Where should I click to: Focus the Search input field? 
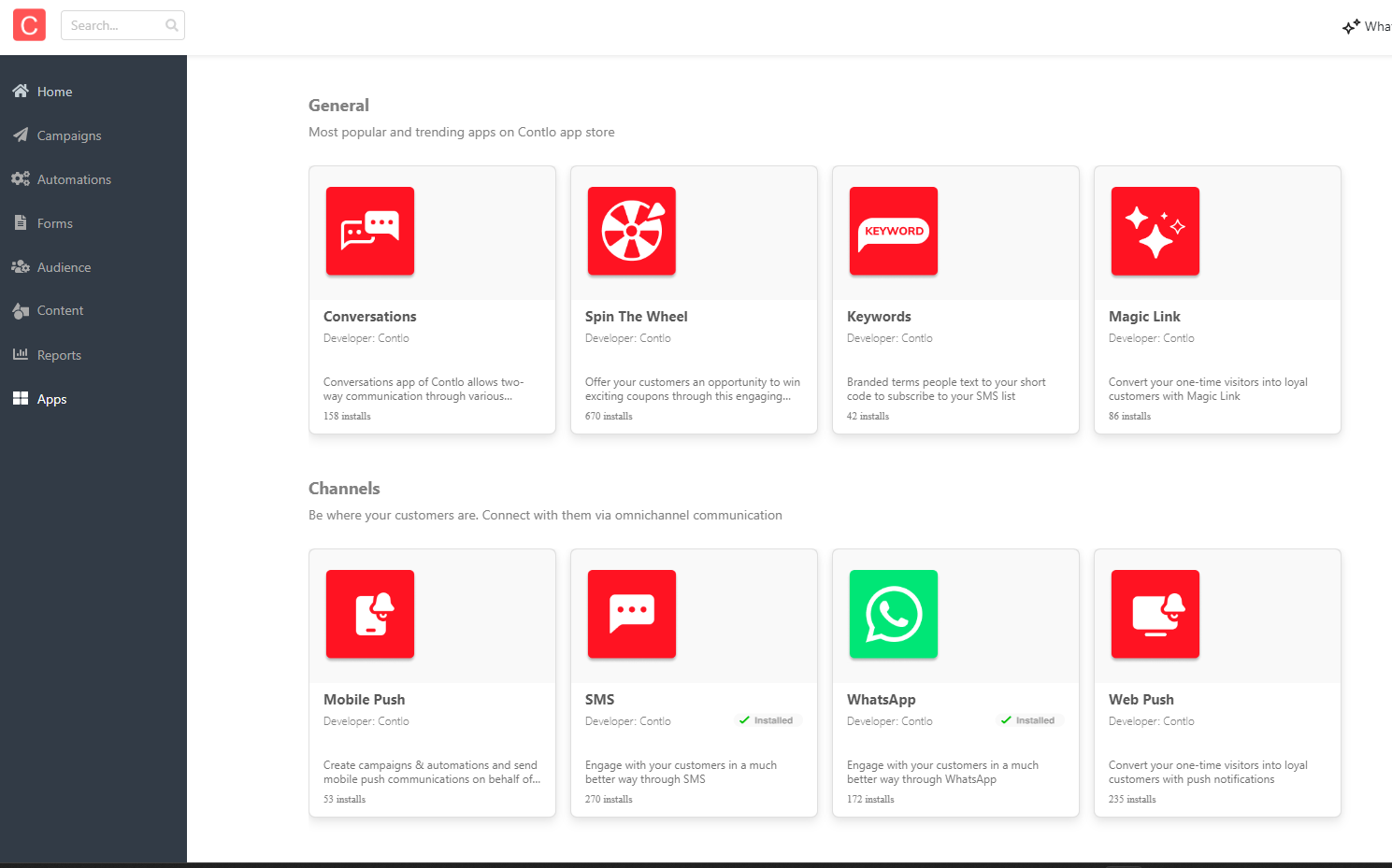pyautogui.click(x=122, y=25)
